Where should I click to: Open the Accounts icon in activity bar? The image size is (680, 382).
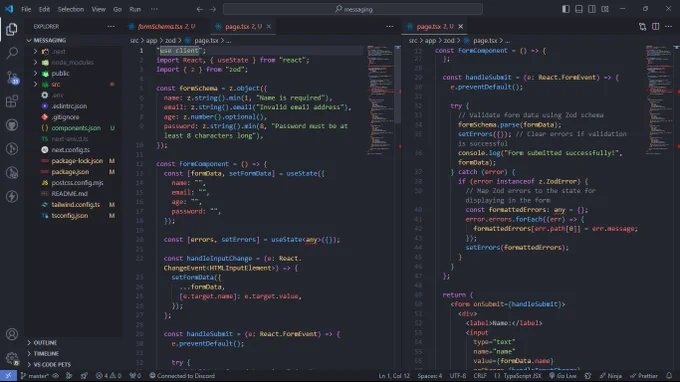tap(12, 334)
